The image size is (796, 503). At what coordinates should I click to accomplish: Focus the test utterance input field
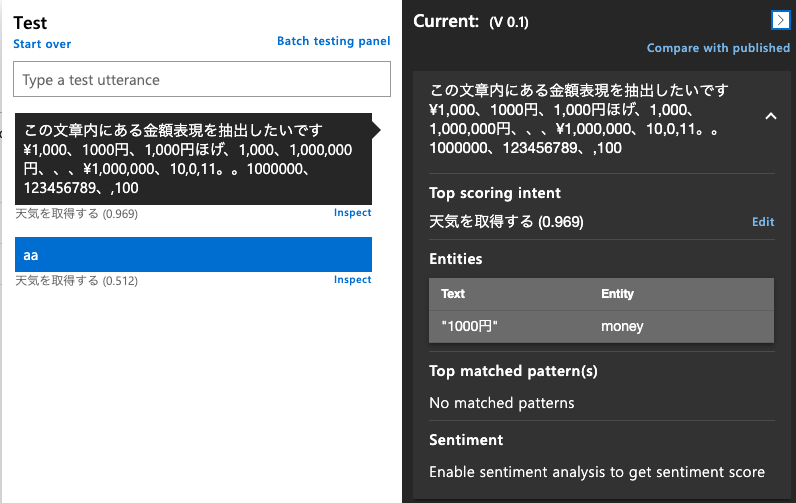pyautogui.click(x=202, y=79)
